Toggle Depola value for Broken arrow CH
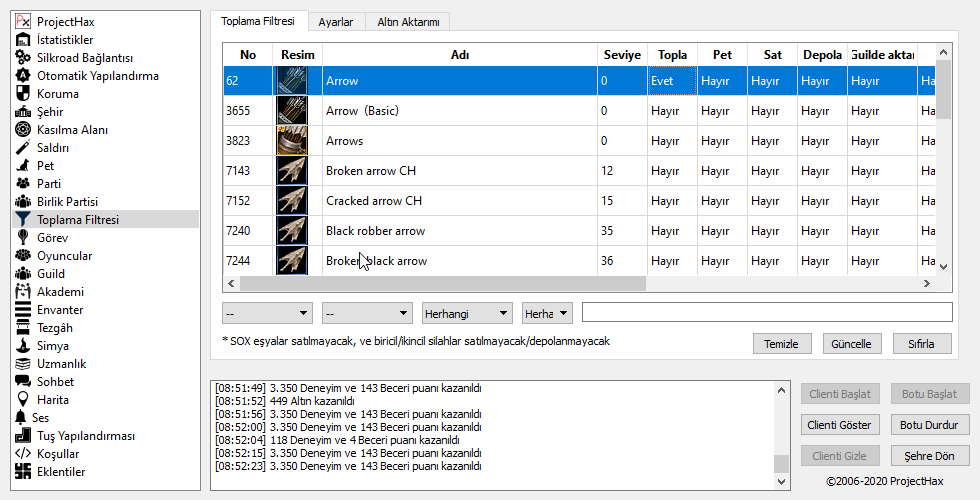 coord(822,171)
